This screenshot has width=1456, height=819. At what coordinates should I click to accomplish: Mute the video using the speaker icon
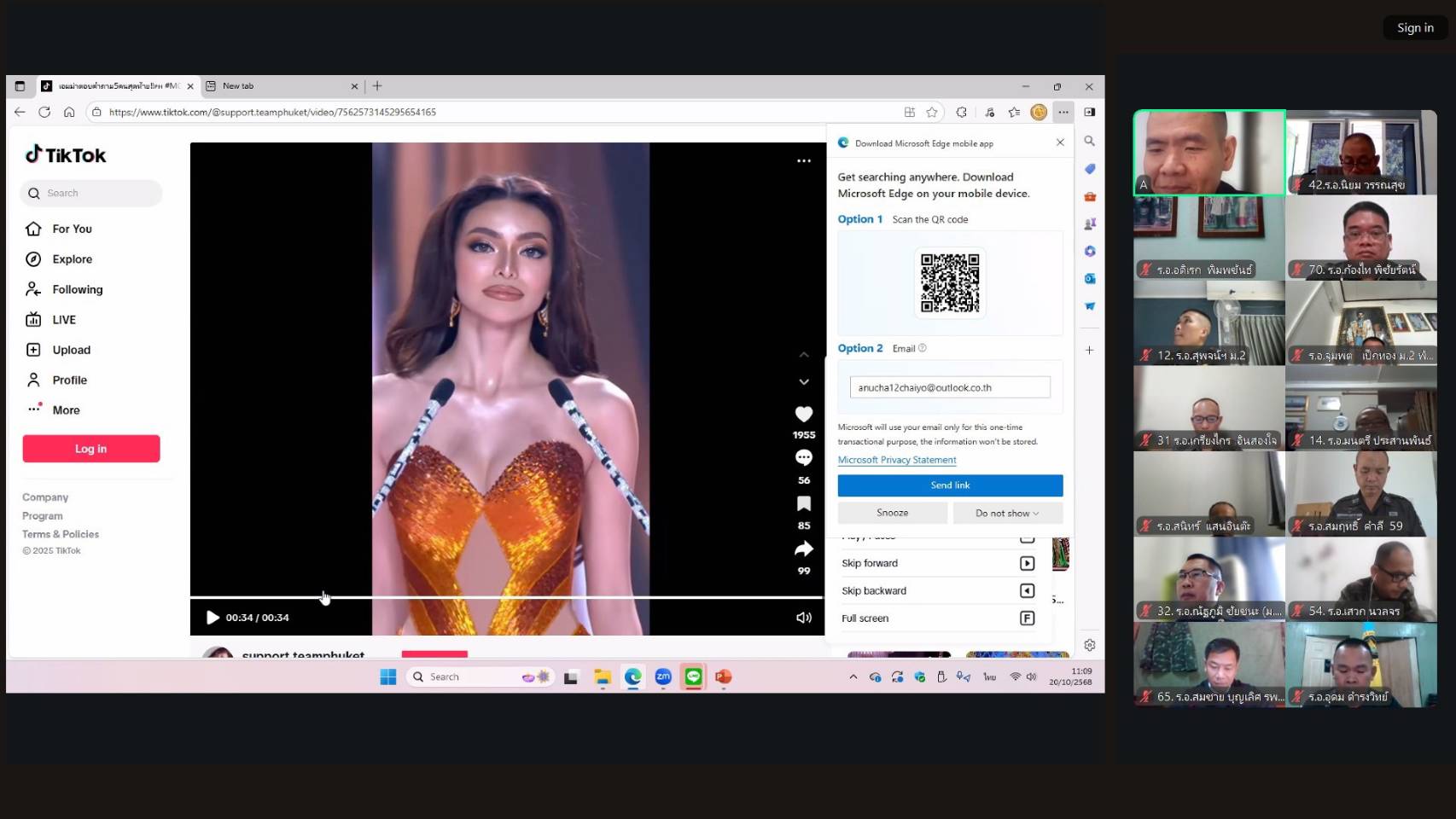[x=803, y=618]
